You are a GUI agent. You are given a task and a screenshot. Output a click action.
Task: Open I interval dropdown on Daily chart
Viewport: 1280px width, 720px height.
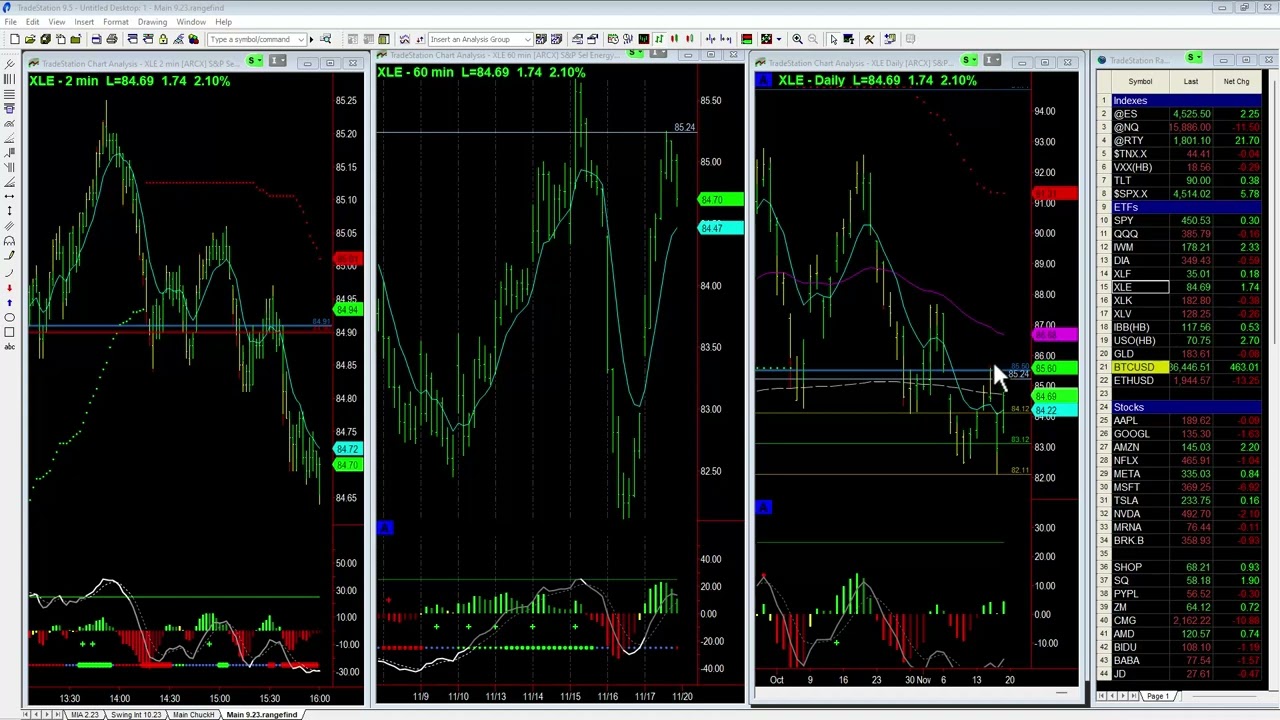tap(991, 61)
